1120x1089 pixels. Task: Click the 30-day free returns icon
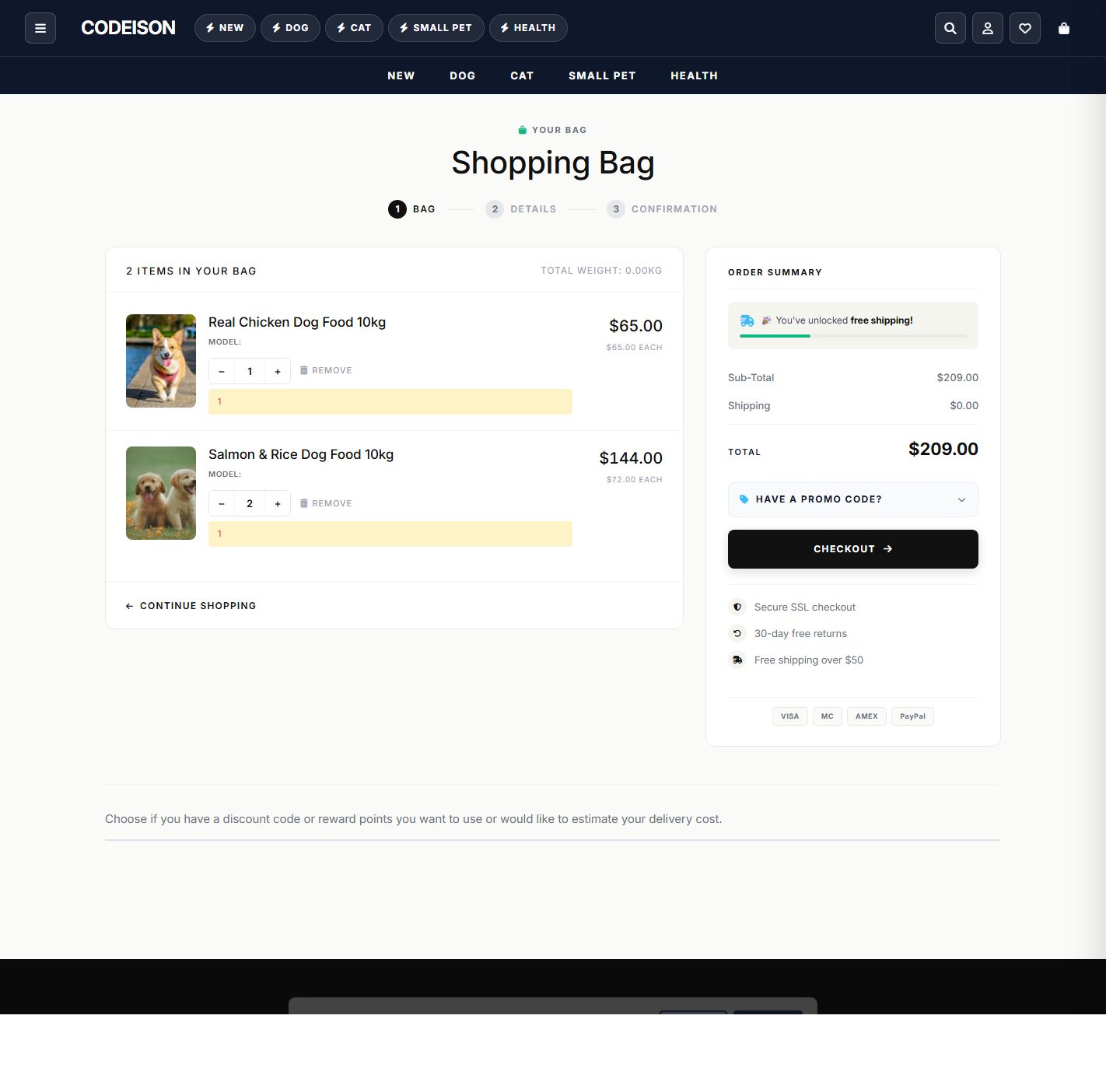[x=737, y=633]
